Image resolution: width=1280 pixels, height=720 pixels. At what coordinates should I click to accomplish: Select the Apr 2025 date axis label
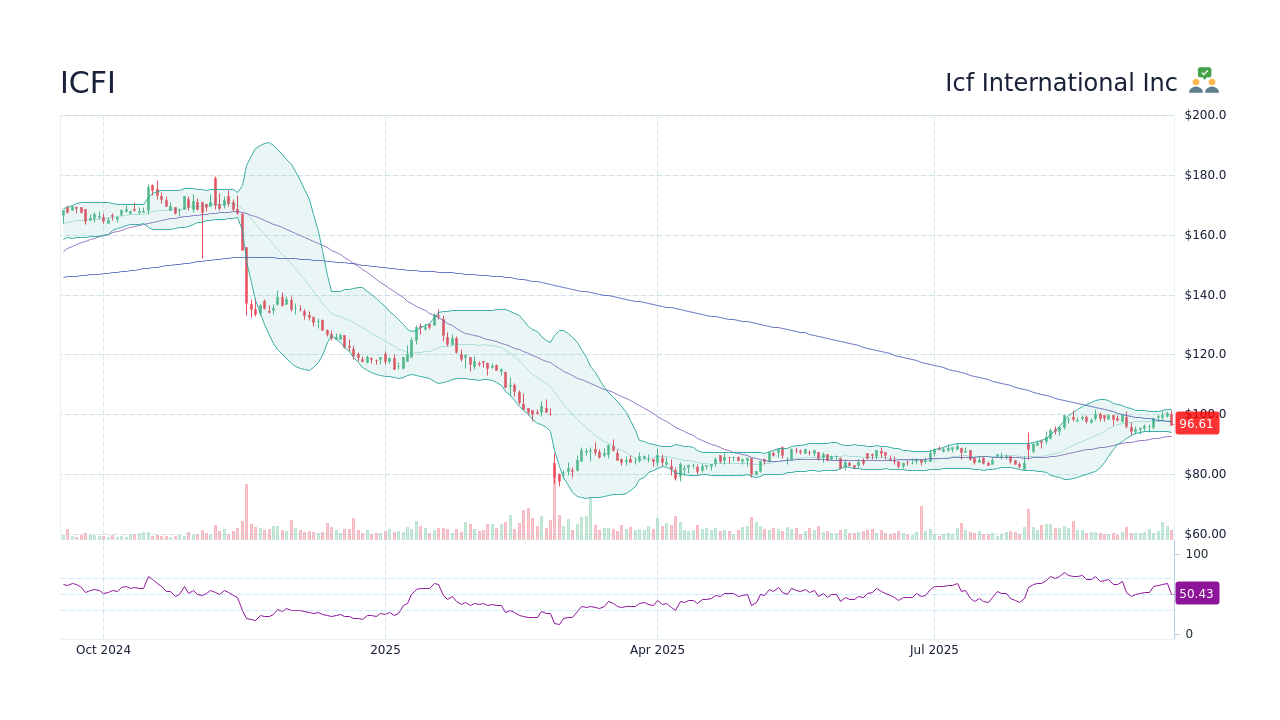(x=657, y=650)
